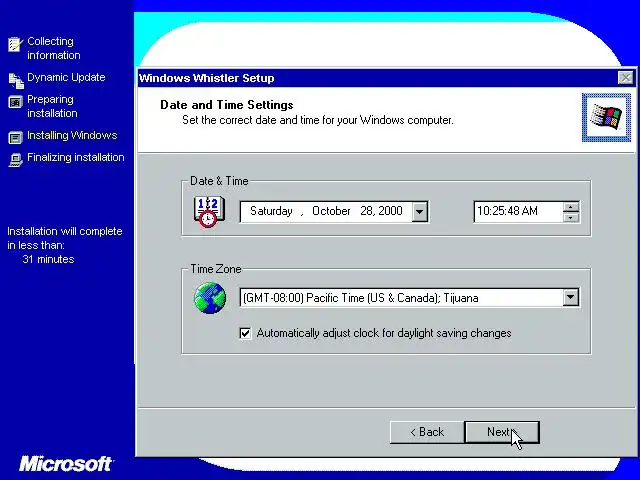Viewport: 640px width, 480px height.
Task: Select the month October in date field
Action: 331,211
